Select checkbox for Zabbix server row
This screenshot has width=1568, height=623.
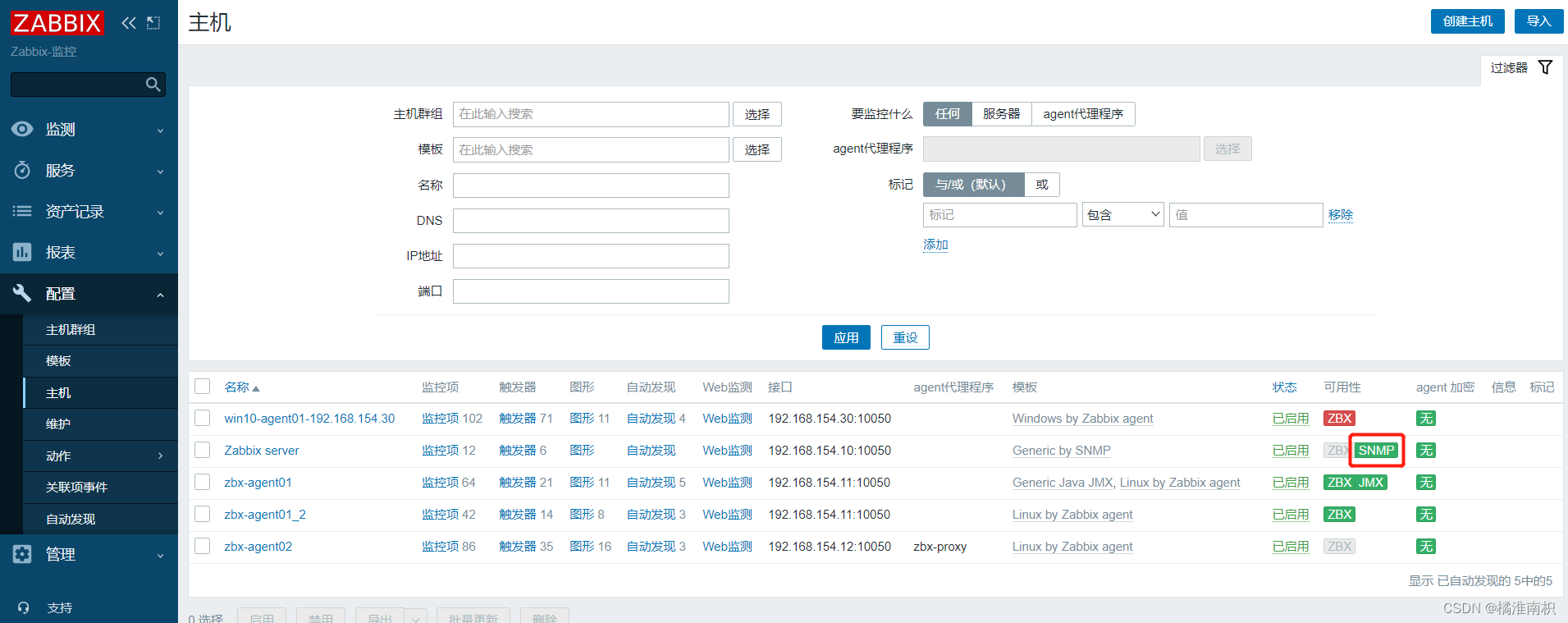(x=203, y=451)
